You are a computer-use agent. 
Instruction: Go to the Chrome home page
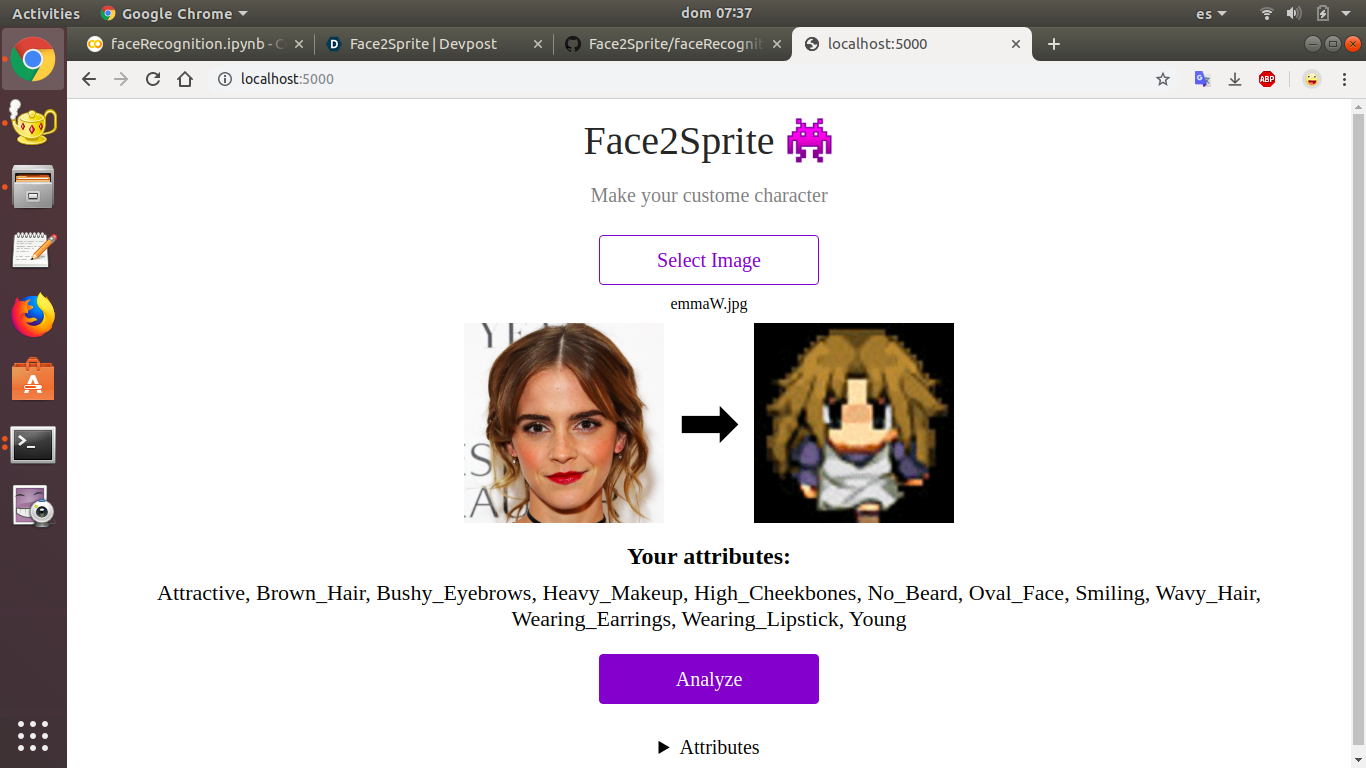185,79
